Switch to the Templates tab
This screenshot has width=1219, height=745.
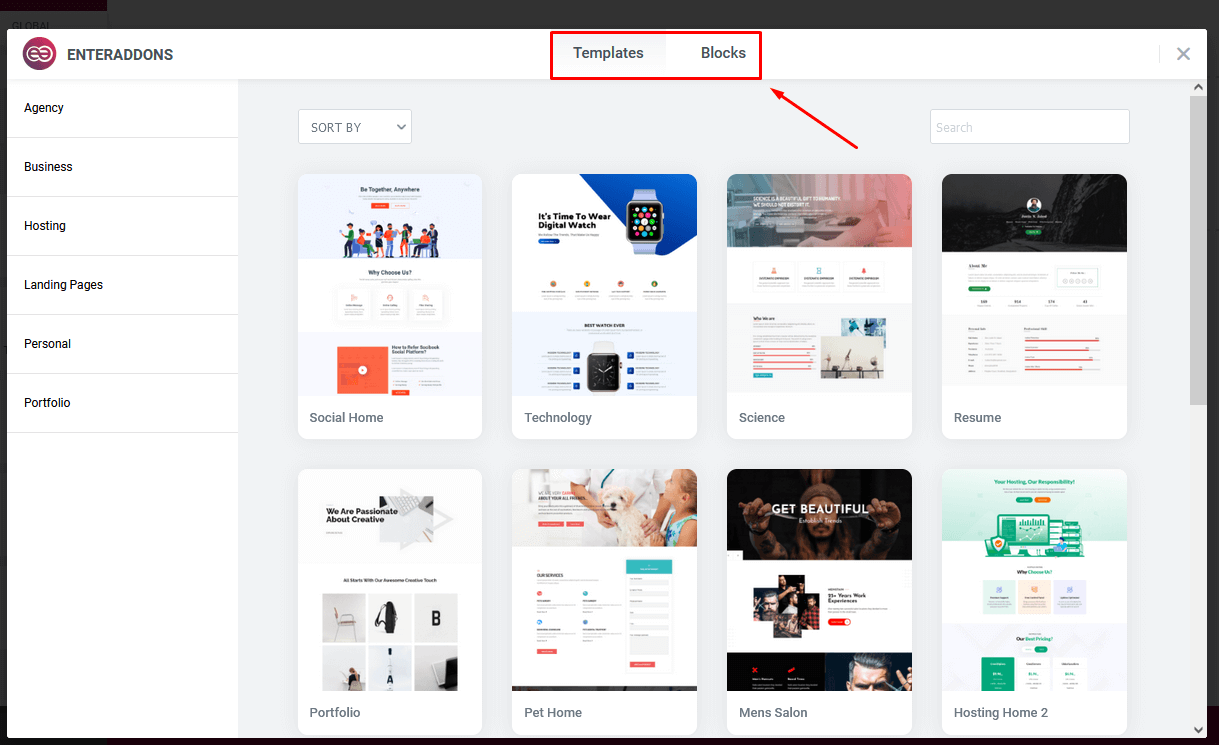tap(608, 53)
